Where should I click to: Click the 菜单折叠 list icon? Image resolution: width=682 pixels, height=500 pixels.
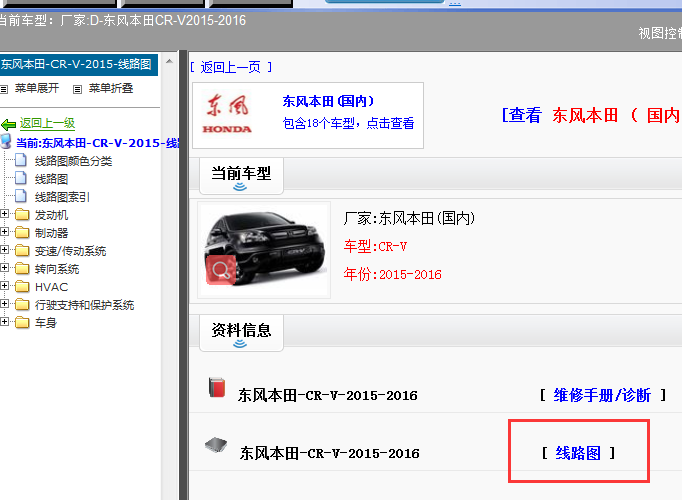click(77, 89)
